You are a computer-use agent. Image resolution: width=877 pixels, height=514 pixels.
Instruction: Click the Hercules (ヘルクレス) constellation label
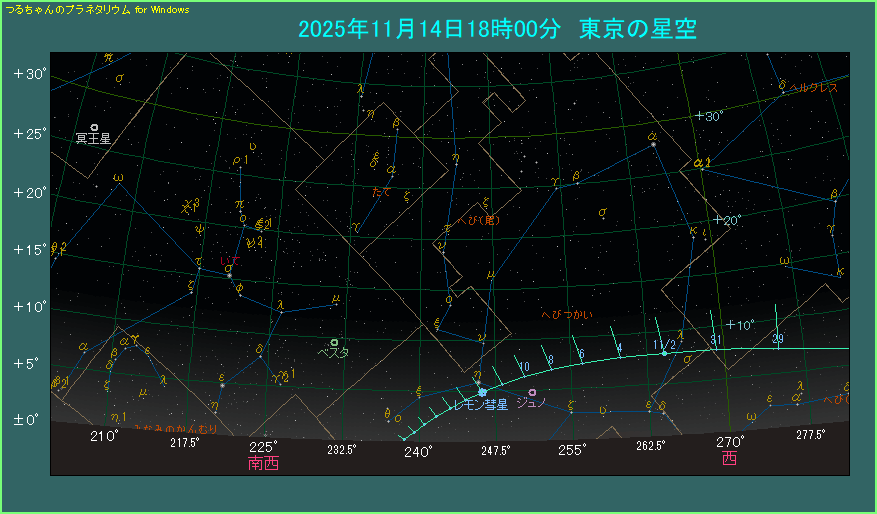point(812,88)
